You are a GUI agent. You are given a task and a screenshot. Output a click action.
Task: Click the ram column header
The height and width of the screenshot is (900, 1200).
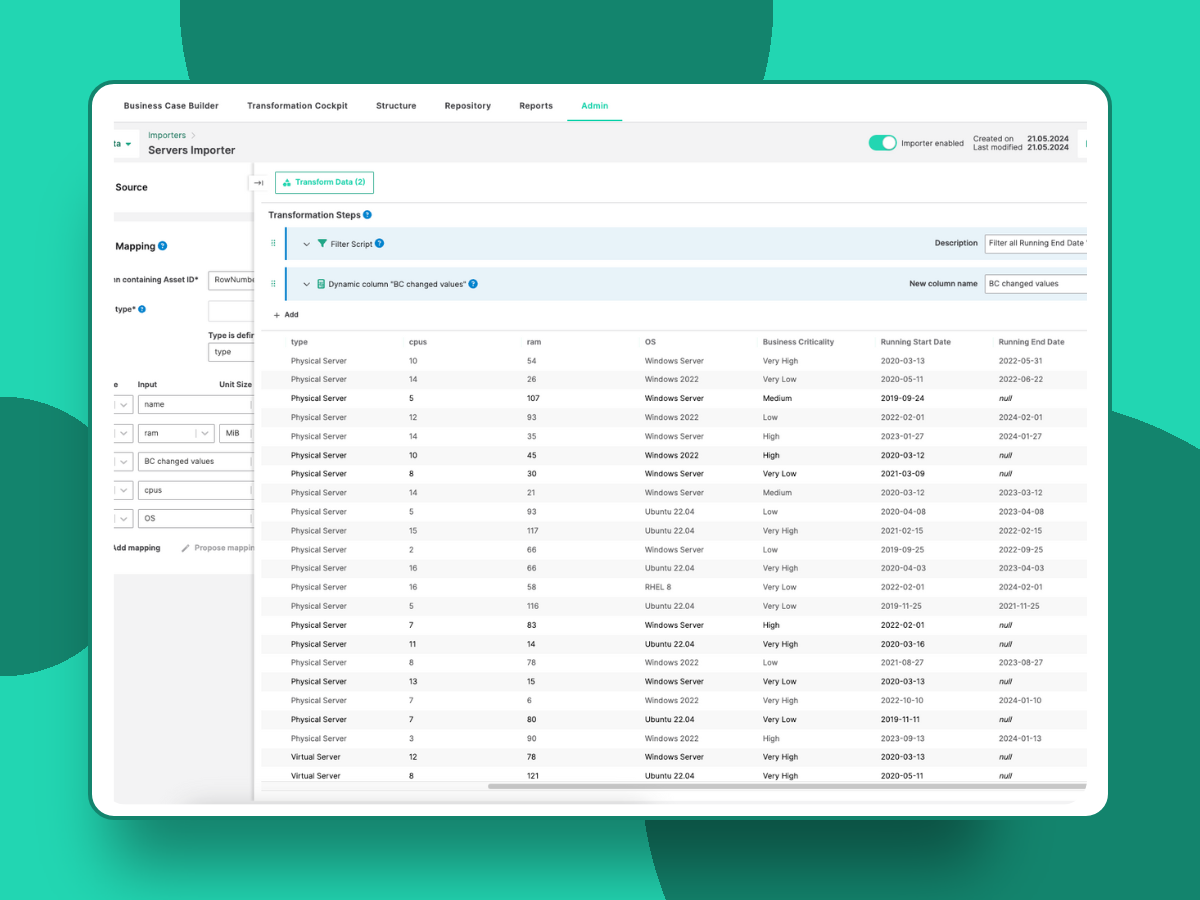click(533, 342)
